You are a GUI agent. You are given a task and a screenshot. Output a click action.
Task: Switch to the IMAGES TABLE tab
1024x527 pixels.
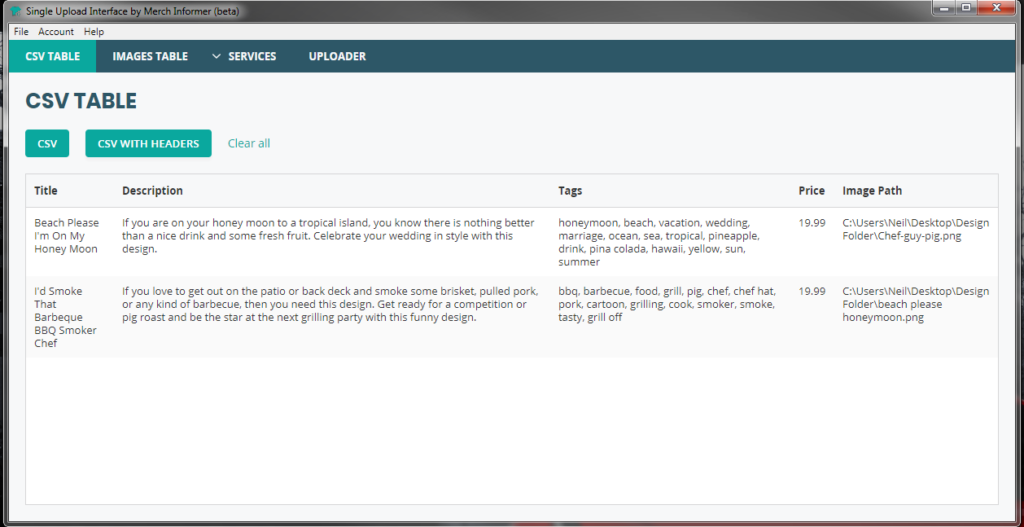click(150, 56)
